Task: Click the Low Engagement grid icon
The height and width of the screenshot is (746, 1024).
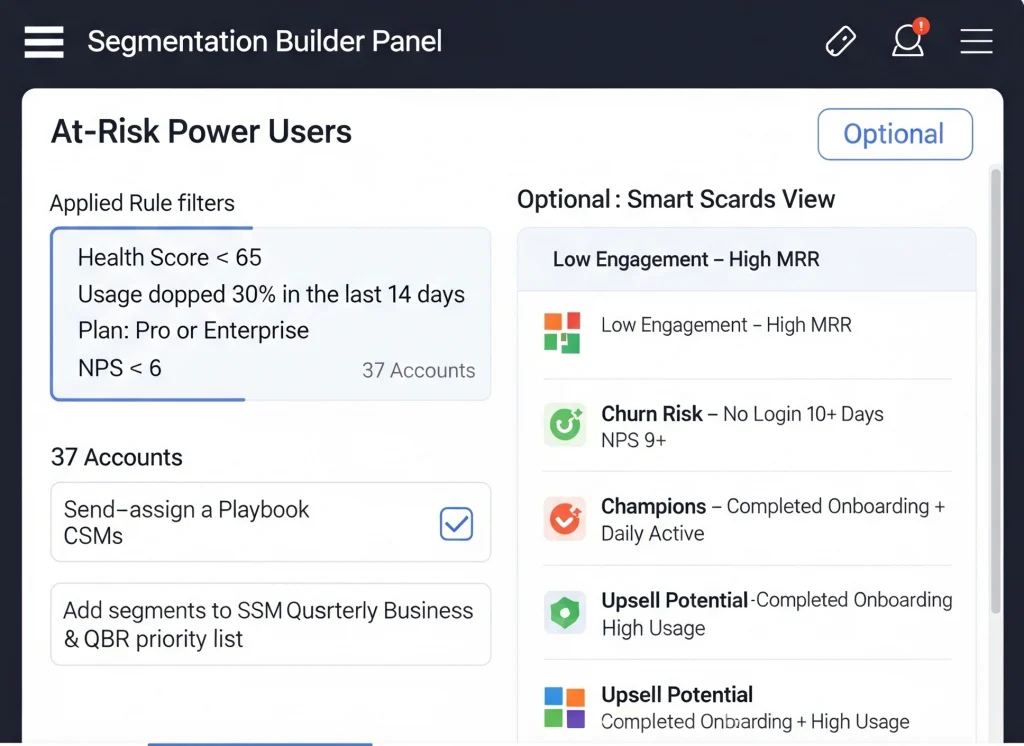Action: pos(562,332)
